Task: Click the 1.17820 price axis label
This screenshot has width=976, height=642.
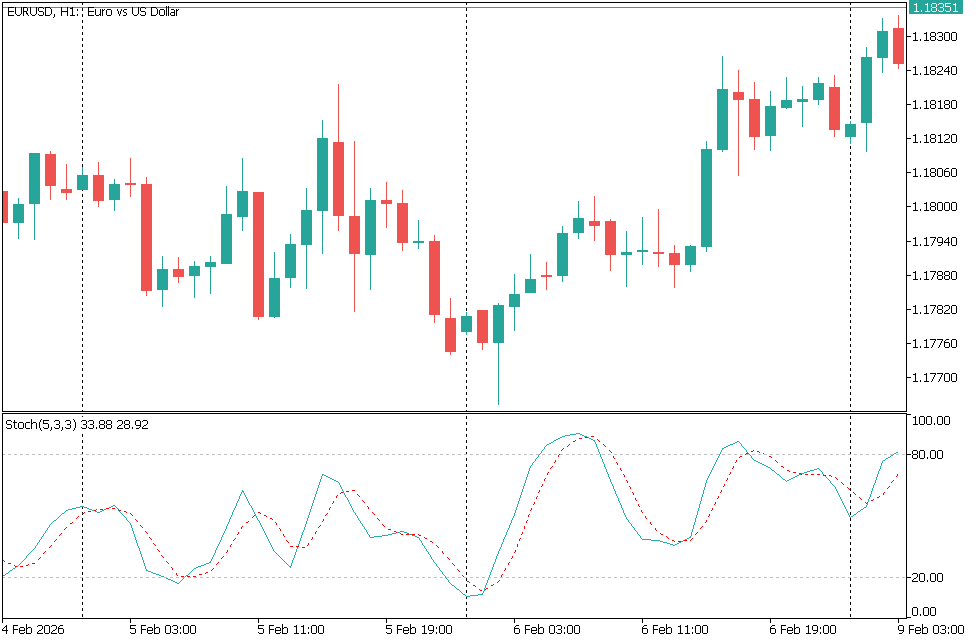Action: (936, 310)
